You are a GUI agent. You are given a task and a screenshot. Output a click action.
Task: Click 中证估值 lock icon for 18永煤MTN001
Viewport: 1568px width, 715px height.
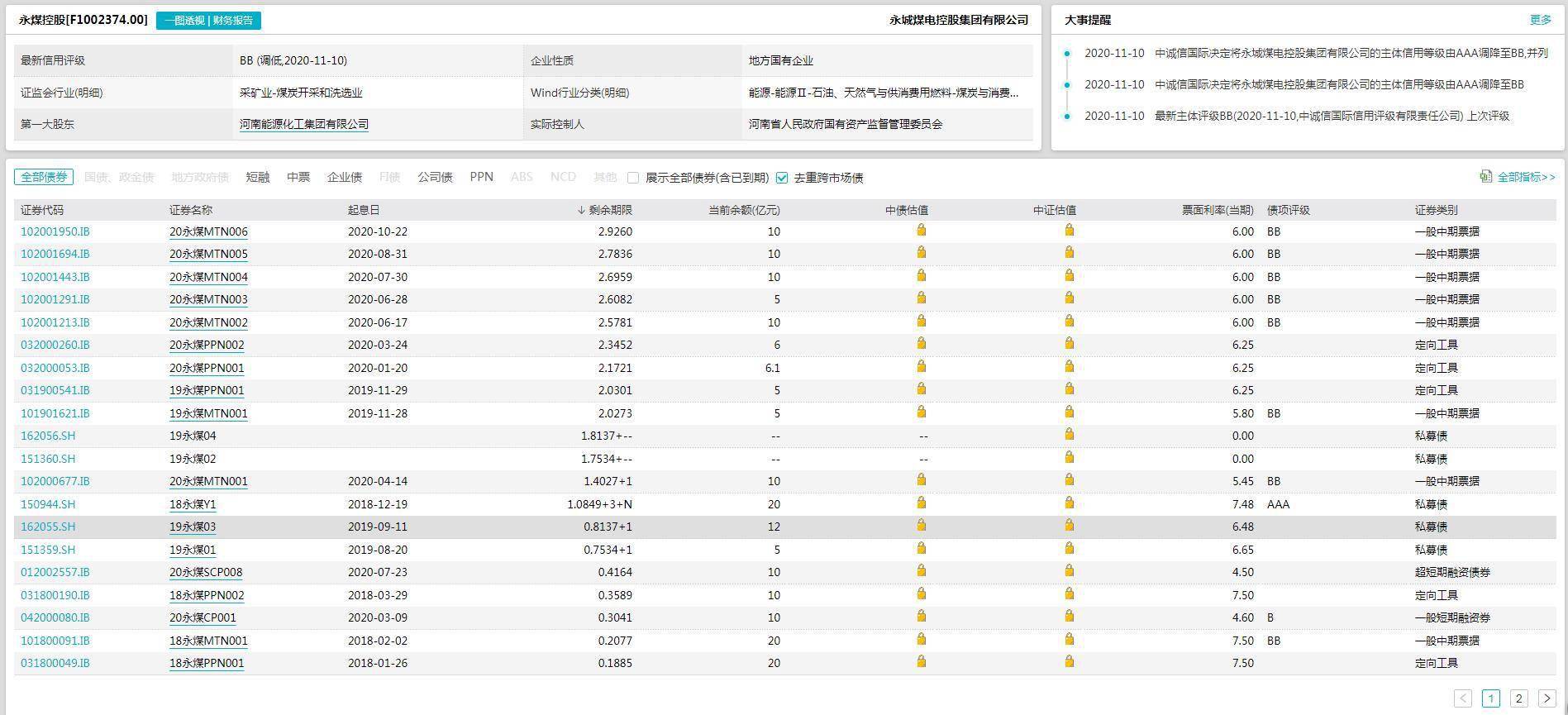click(1069, 640)
